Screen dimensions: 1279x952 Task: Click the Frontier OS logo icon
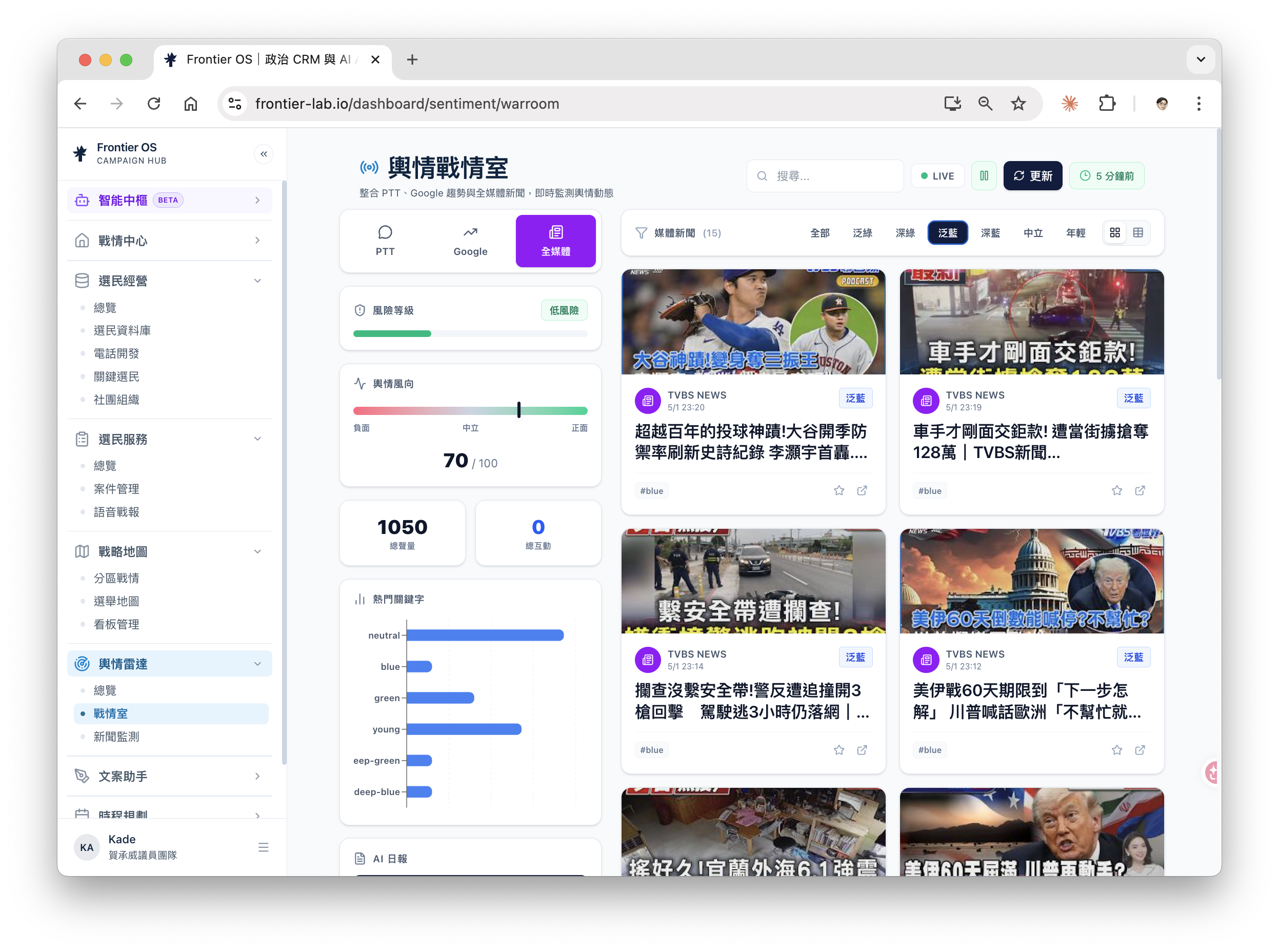[x=79, y=153]
